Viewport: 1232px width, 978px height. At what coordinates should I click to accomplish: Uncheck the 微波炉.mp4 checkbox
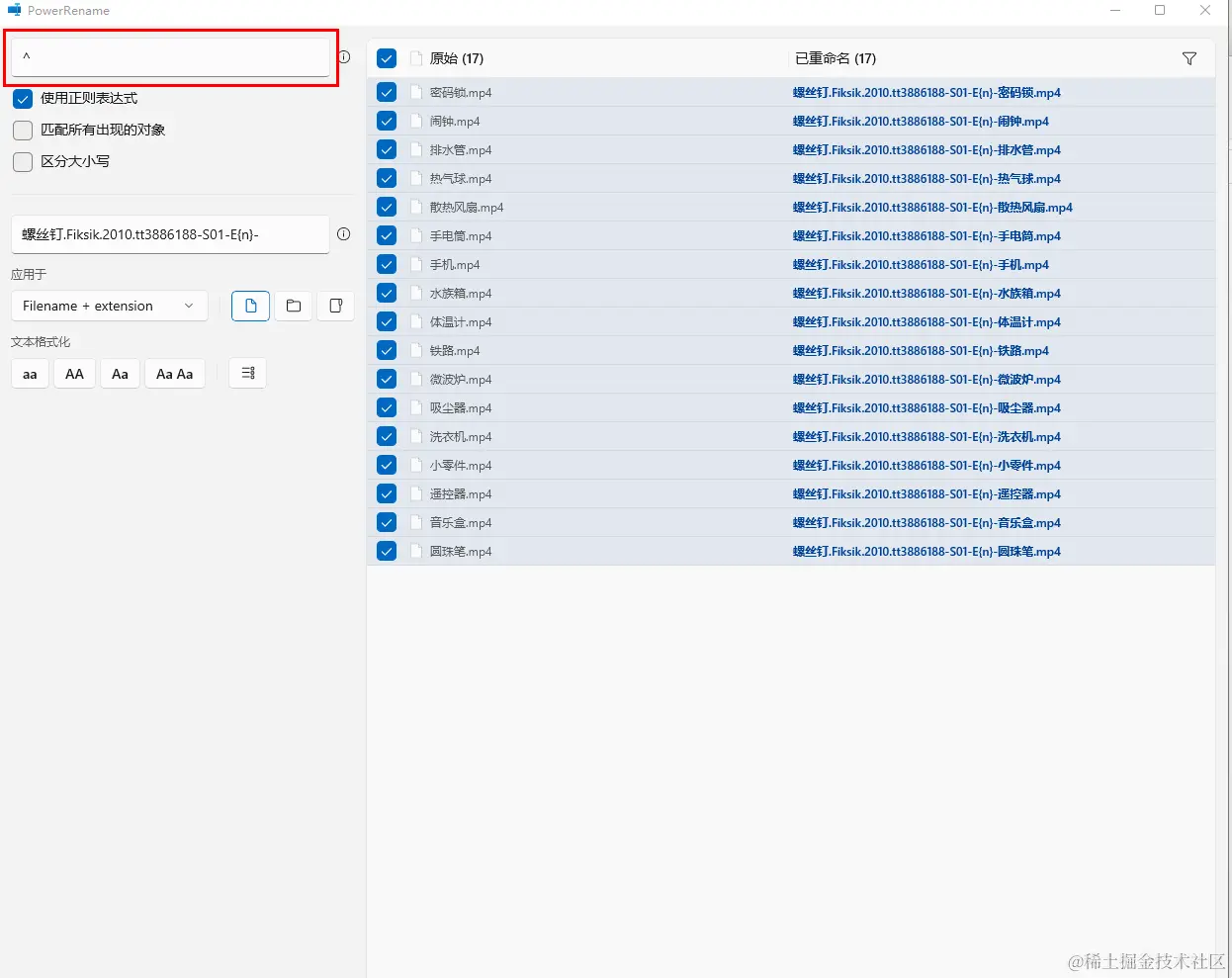pyautogui.click(x=387, y=380)
